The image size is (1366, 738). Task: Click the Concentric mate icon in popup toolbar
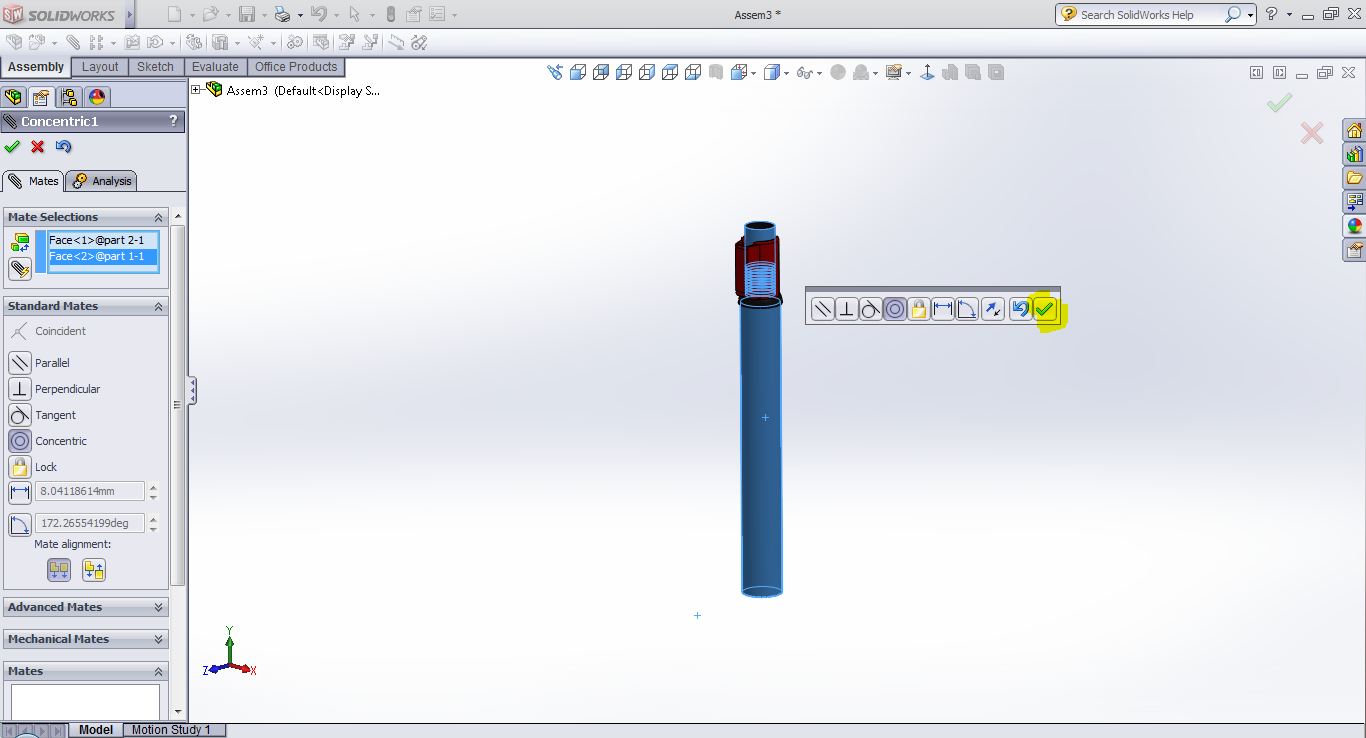coord(895,310)
